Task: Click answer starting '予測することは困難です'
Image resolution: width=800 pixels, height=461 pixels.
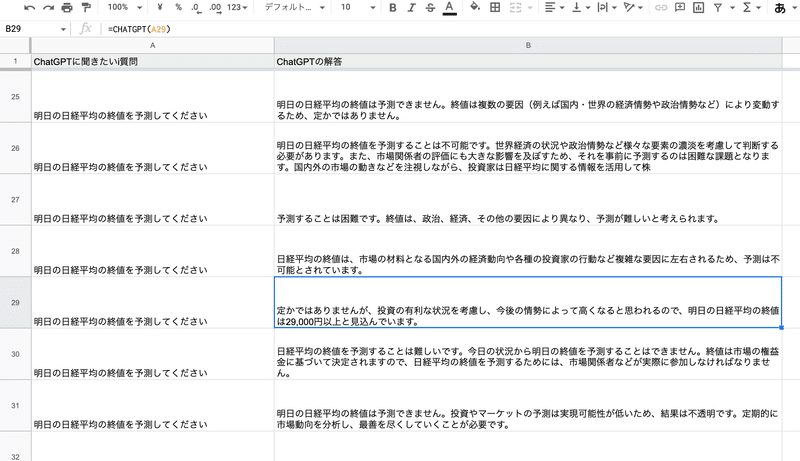Action: point(528,199)
